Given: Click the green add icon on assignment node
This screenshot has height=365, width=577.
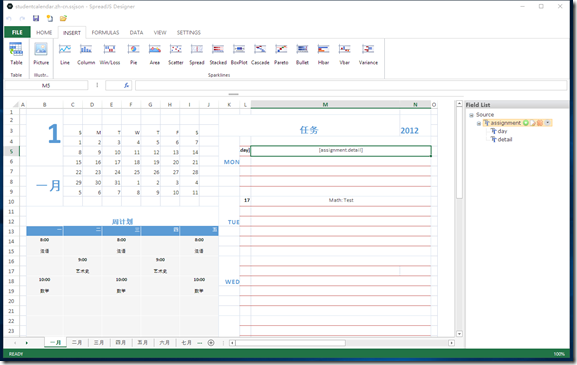Looking at the screenshot, I should [526, 123].
